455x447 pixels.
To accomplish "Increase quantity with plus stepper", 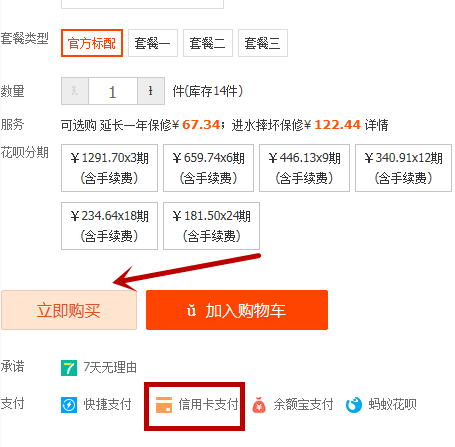I will pyautogui.click(x=151, y=91).
